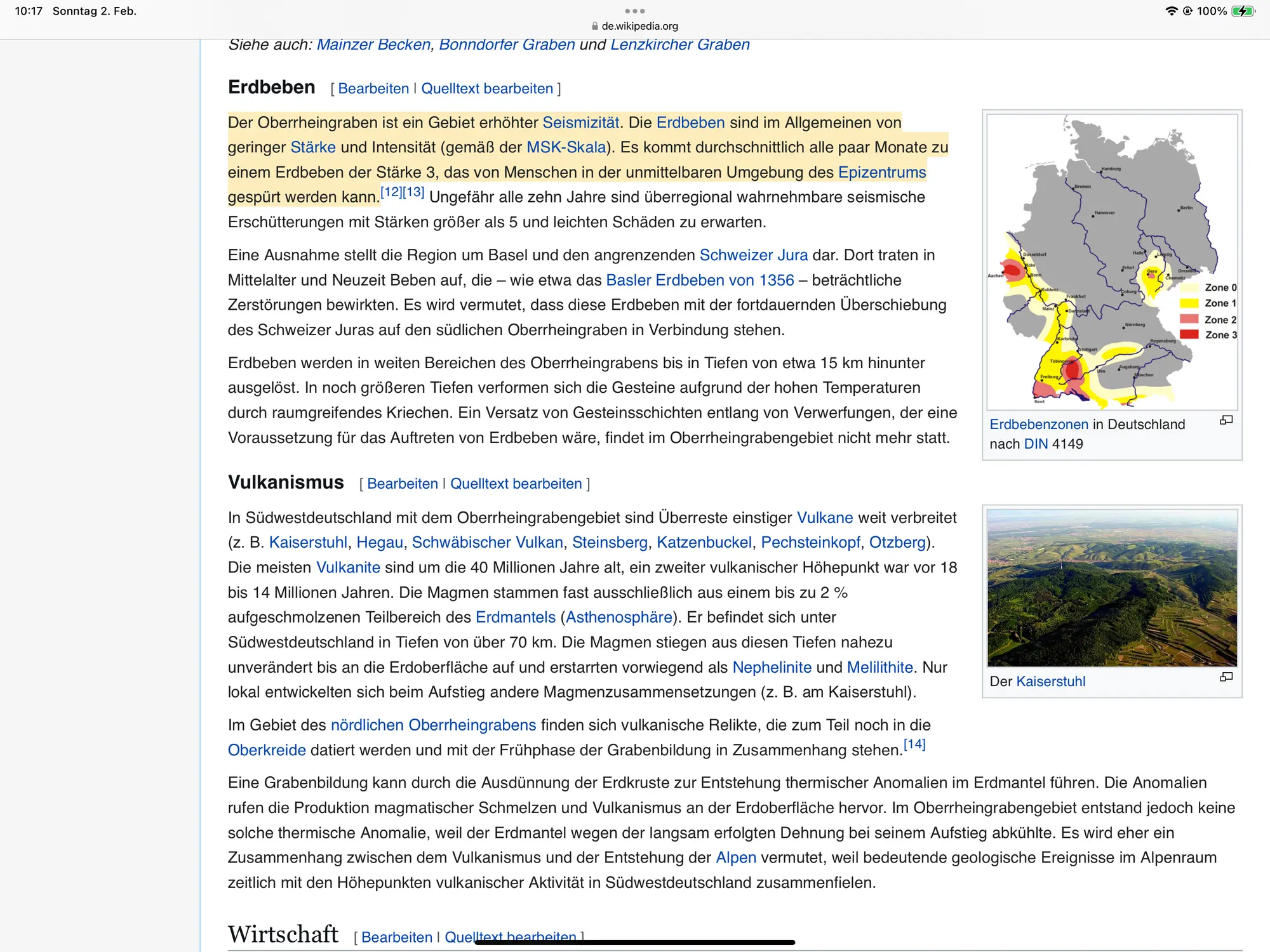
Task: Tap the de.wikipedia.org address field
Action: coord(639,26)
